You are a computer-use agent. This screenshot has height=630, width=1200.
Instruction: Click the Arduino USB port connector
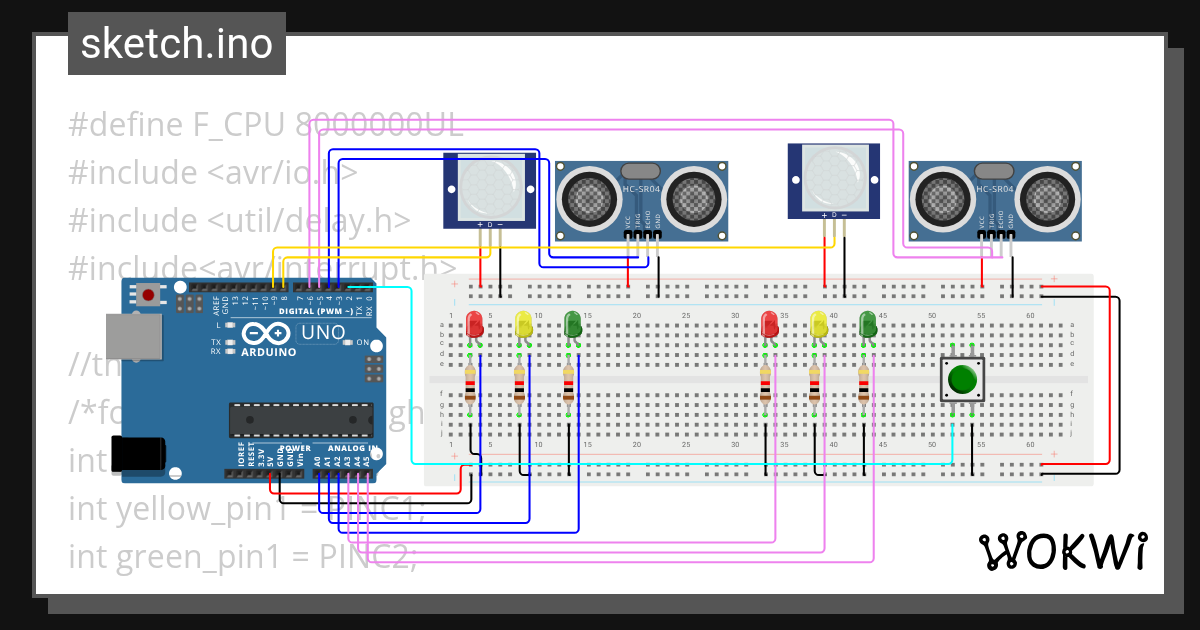(x=133, y=336)
